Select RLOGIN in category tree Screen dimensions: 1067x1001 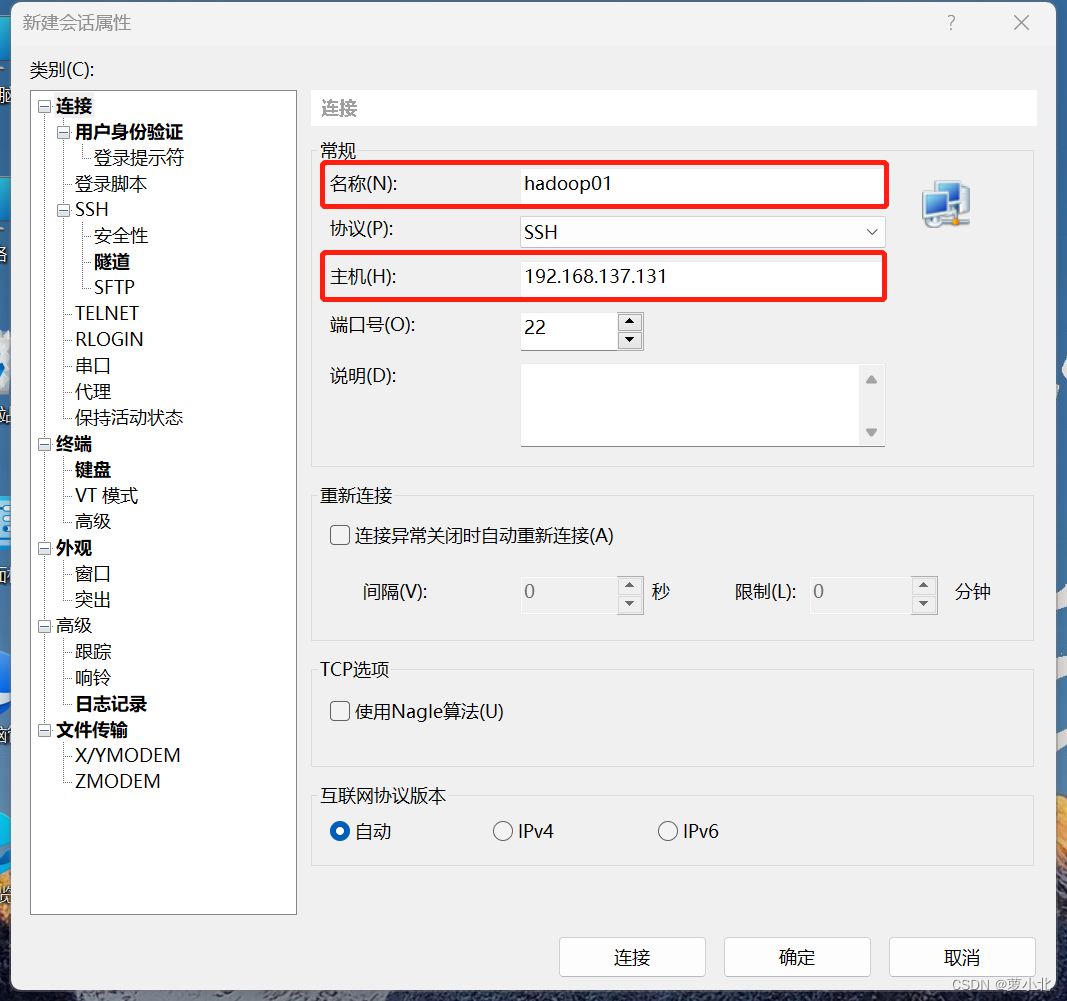pyautogui.click(x=110, y=339)
